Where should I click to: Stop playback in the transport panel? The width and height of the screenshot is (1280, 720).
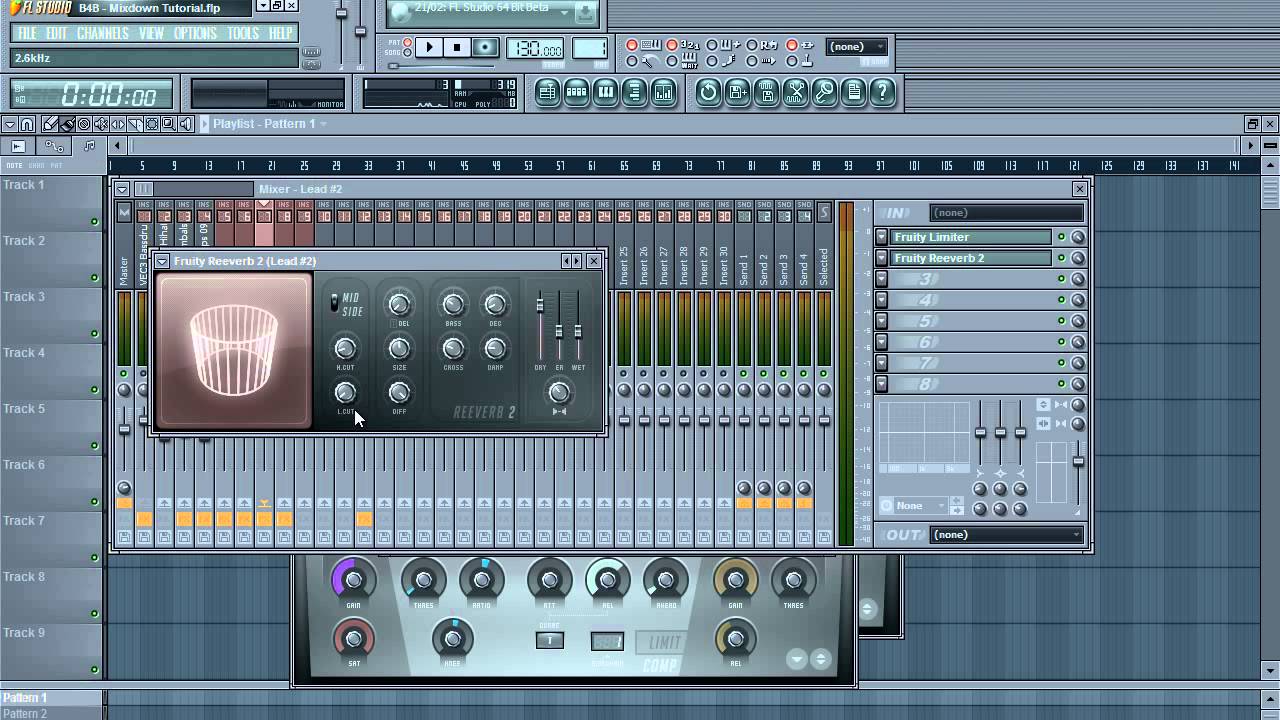click(x=457, y=47)
